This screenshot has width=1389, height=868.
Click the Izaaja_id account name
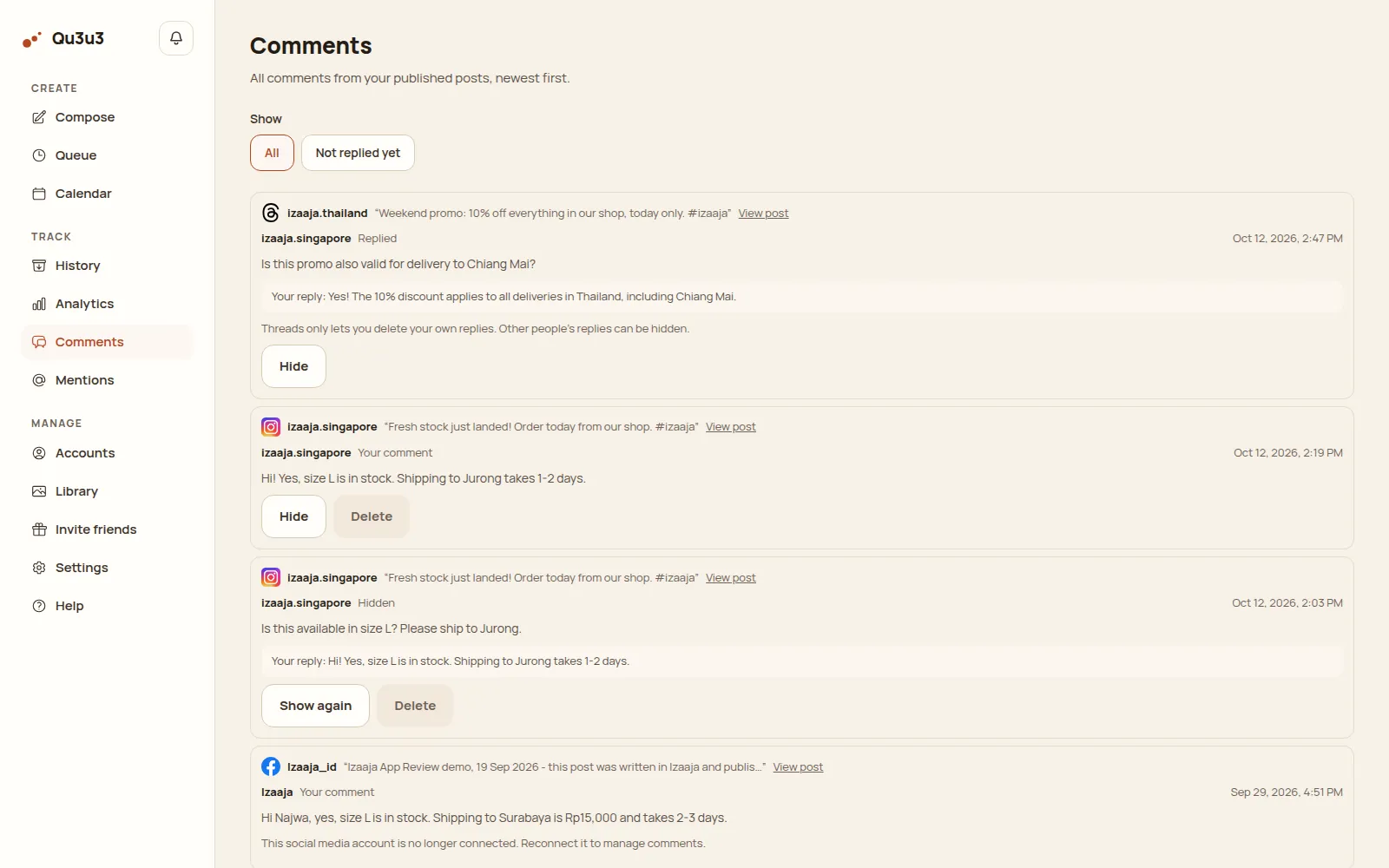pyautogui.click(x=312, y=767)
